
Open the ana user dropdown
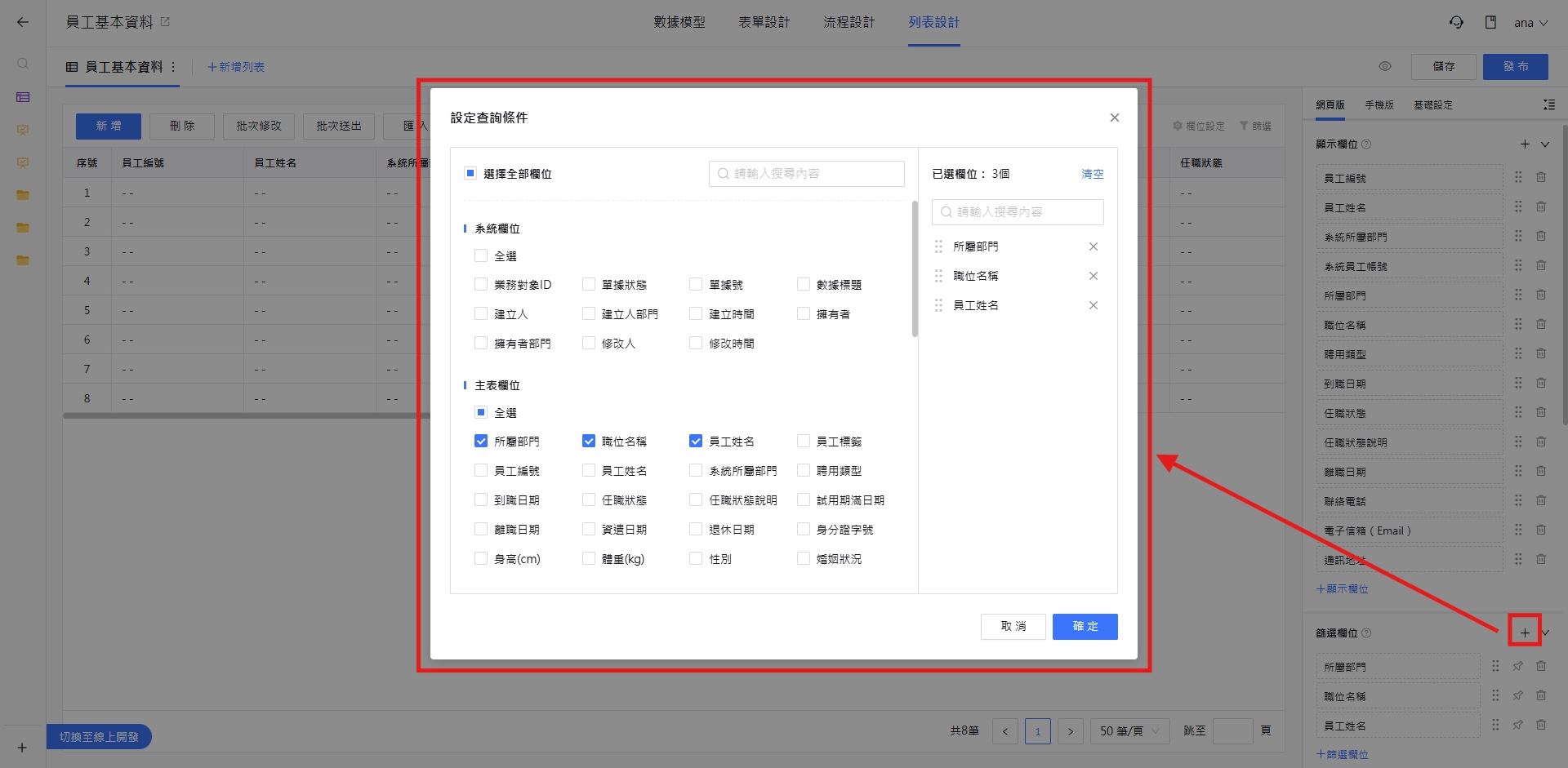[x=1530, y=23]
